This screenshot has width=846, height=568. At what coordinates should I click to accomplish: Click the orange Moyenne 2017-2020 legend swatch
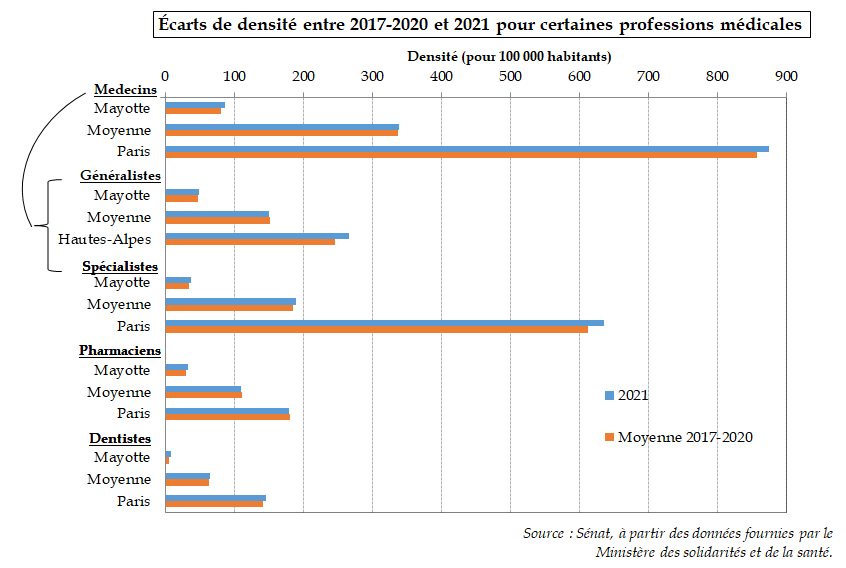(x=610, y=437)
